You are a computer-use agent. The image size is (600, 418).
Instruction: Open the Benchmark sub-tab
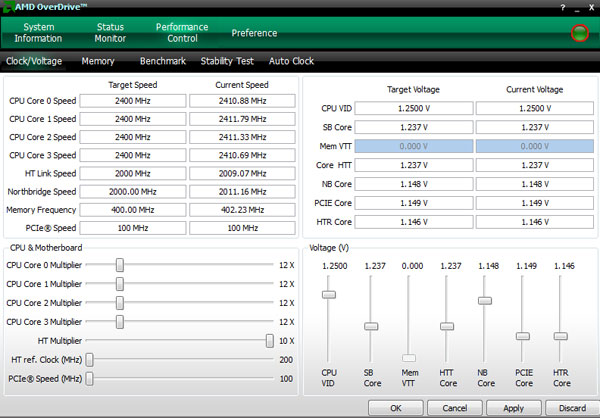[x=163, y=61]
